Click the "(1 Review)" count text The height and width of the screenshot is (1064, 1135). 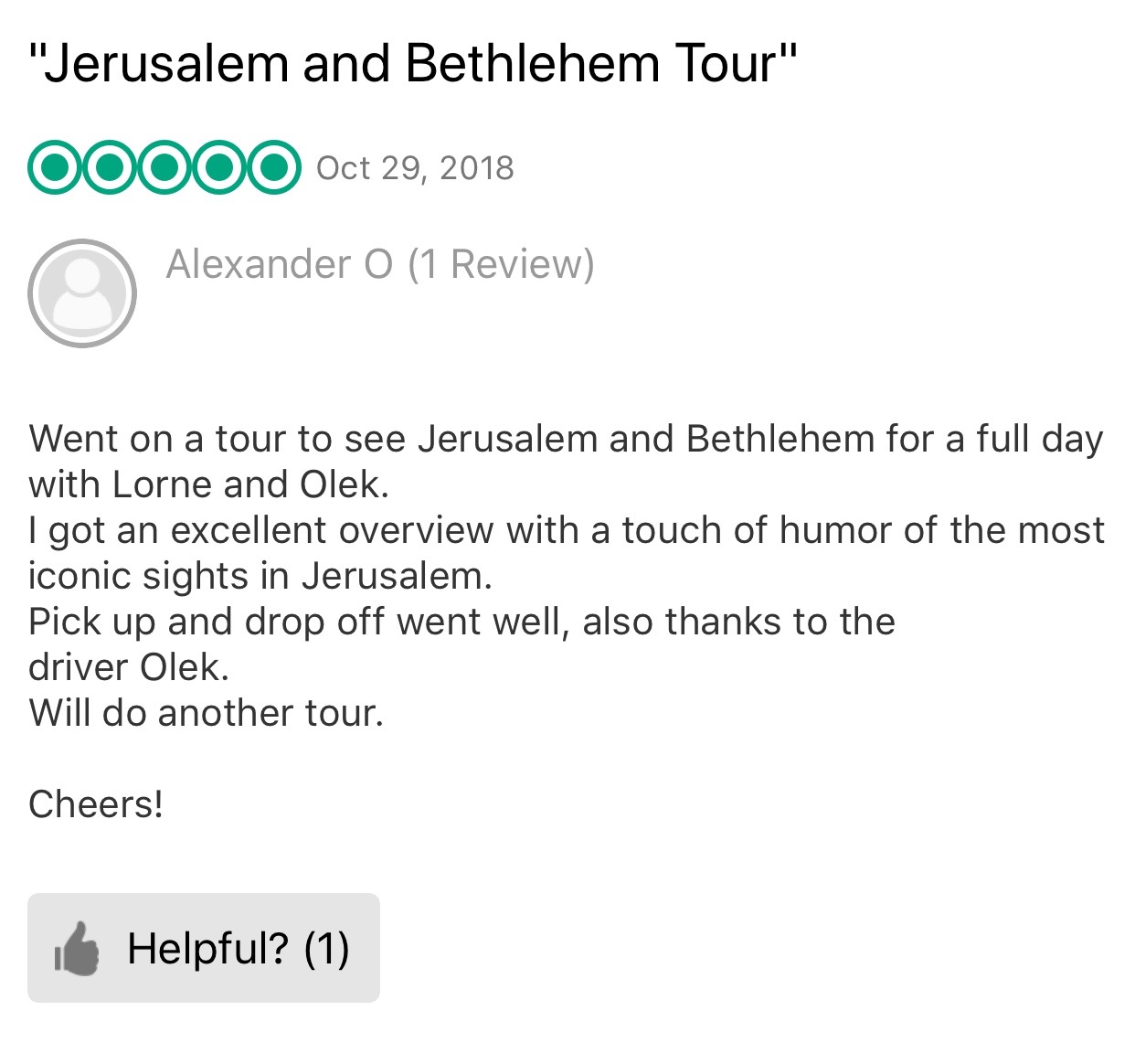click(x=501, y=264)
